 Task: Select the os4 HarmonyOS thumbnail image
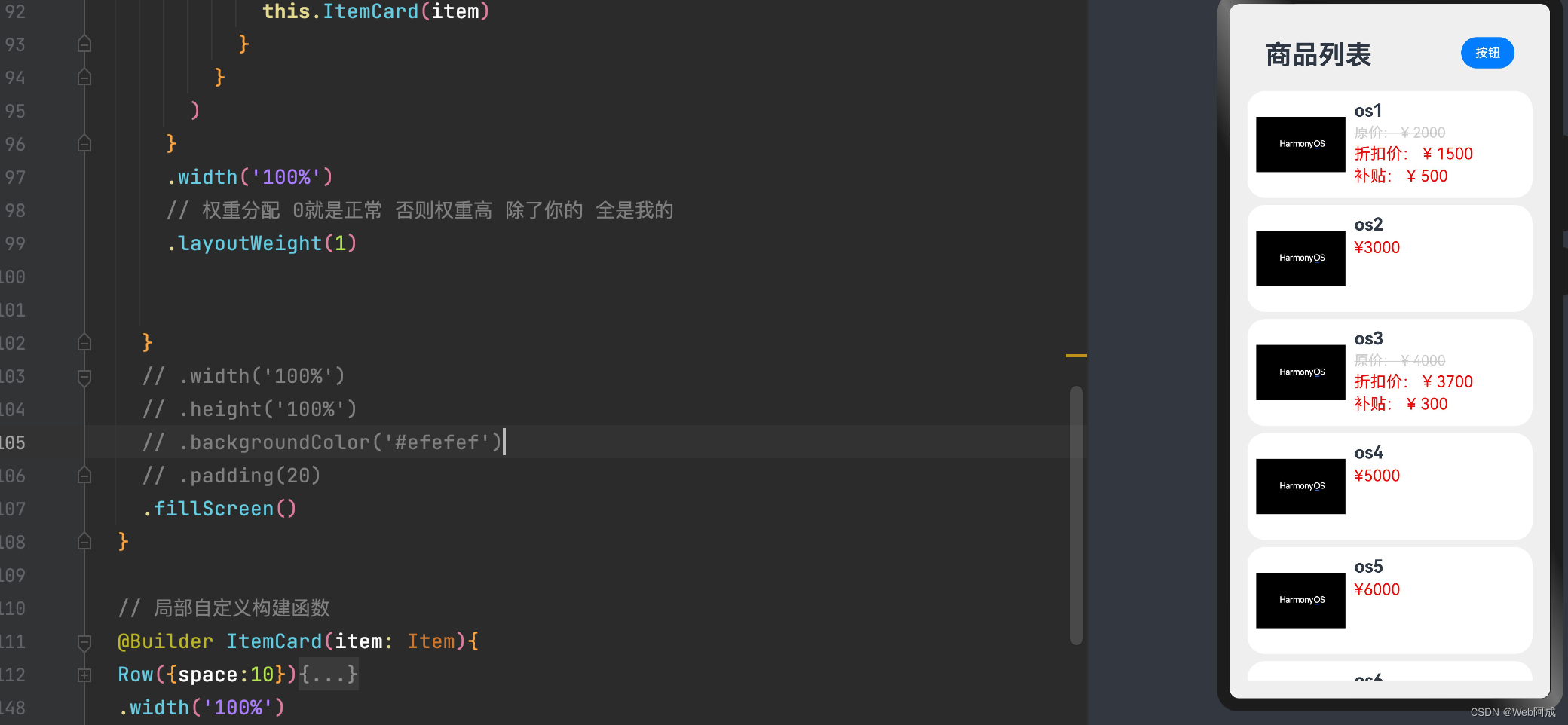tap(1300, 486)
